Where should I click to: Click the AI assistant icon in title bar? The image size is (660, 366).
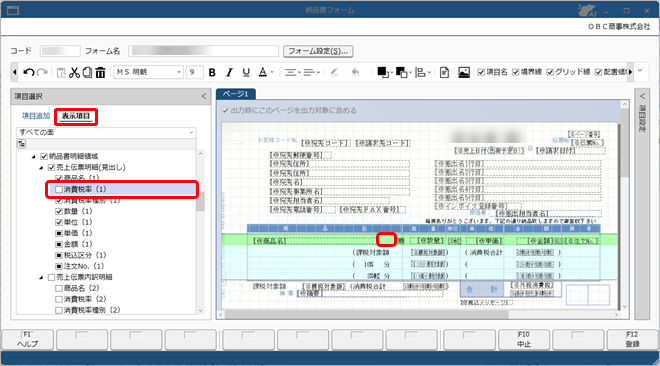pos(587,10)
